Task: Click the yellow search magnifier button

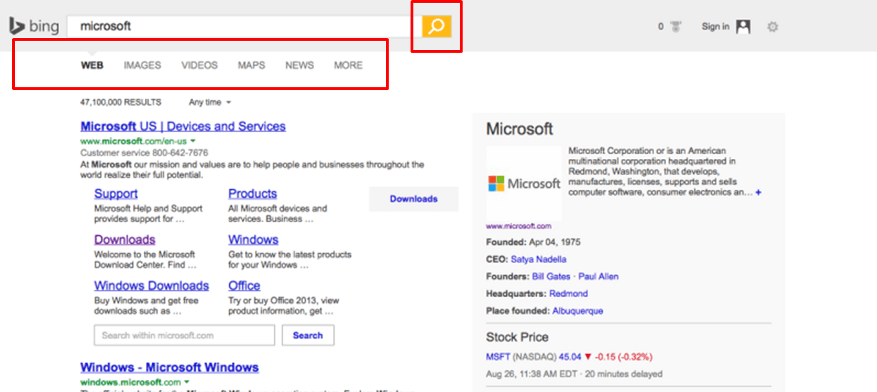Action: [x=436, y=26]
